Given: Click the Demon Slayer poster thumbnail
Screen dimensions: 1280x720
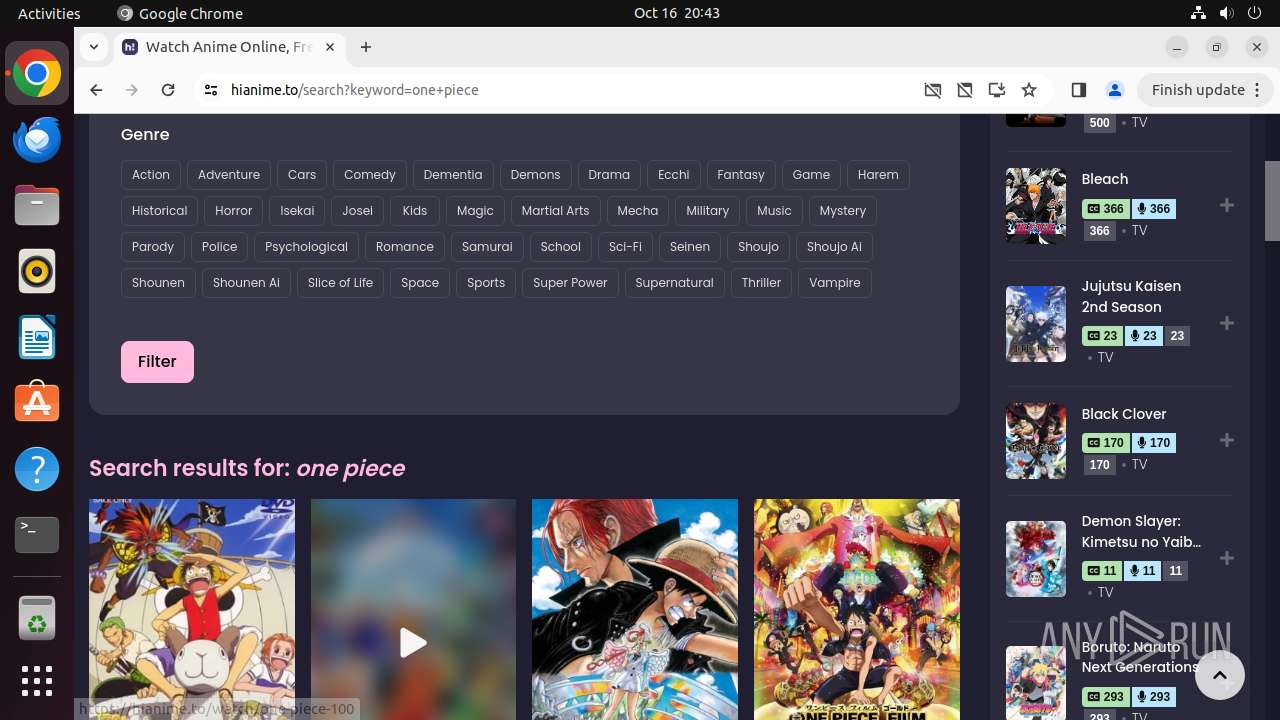Looking at the screenshot, I should click(x=1036, y=559).
